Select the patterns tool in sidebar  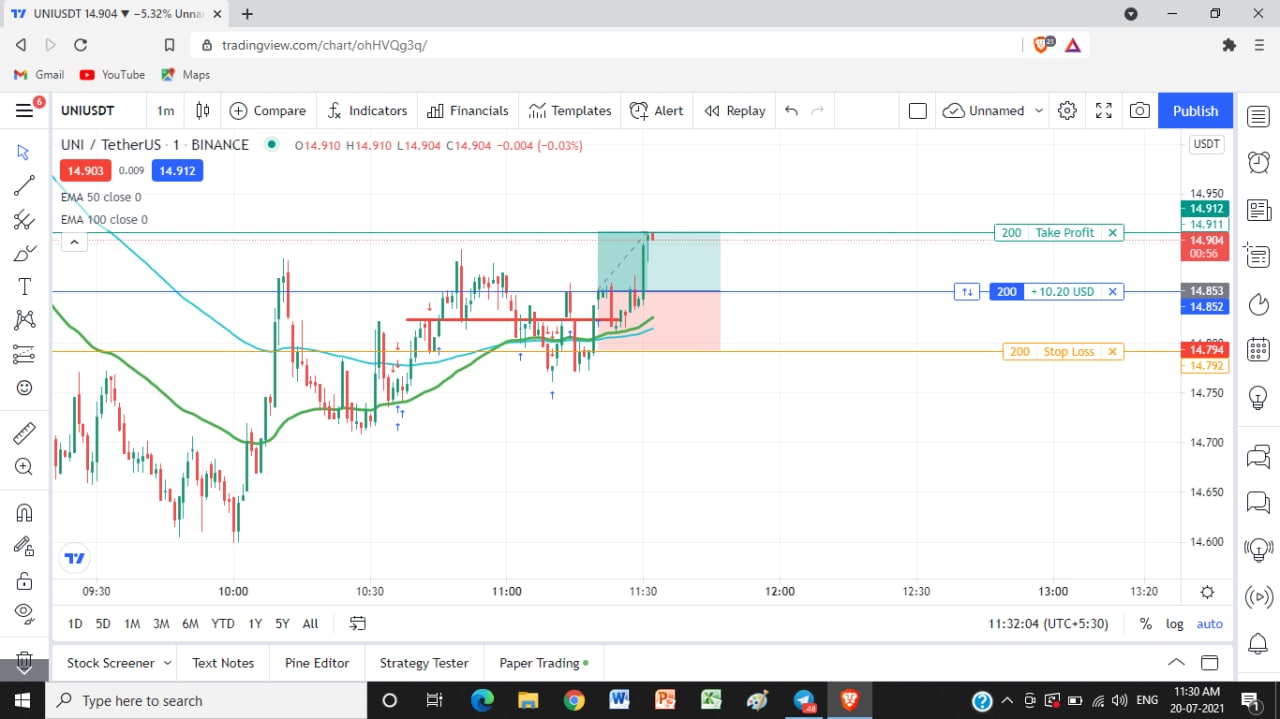pos(24,320)
